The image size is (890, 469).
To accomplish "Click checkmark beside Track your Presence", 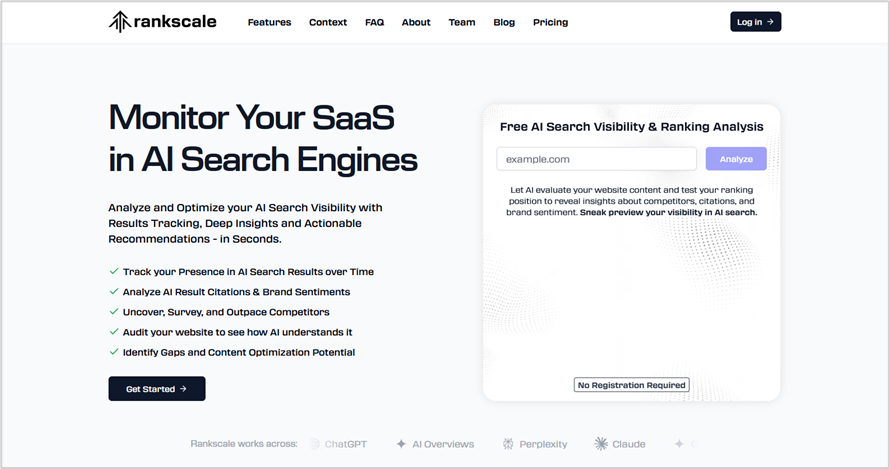I will coord(114,271).
